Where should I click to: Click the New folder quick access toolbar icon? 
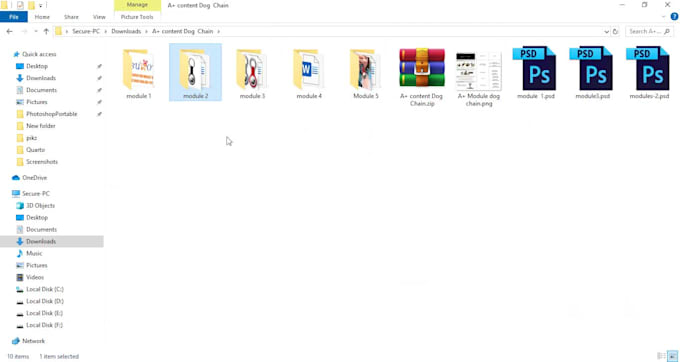[31, 5]
